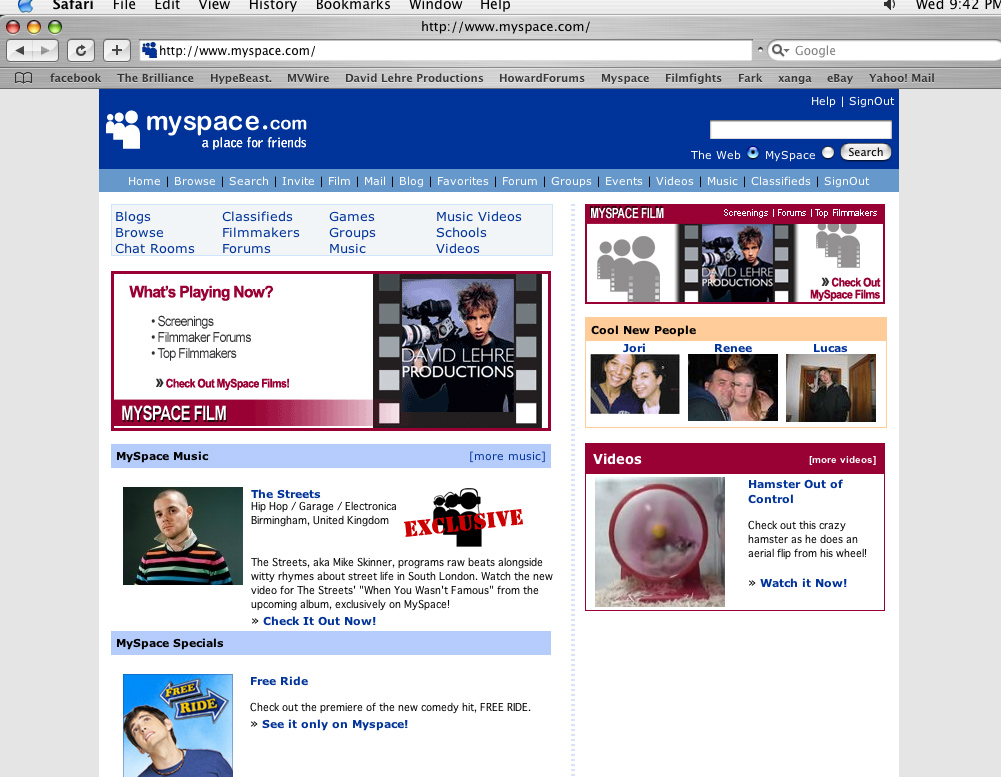
Task: Select Blog in the navigation bar
Action: coord(411,181)
